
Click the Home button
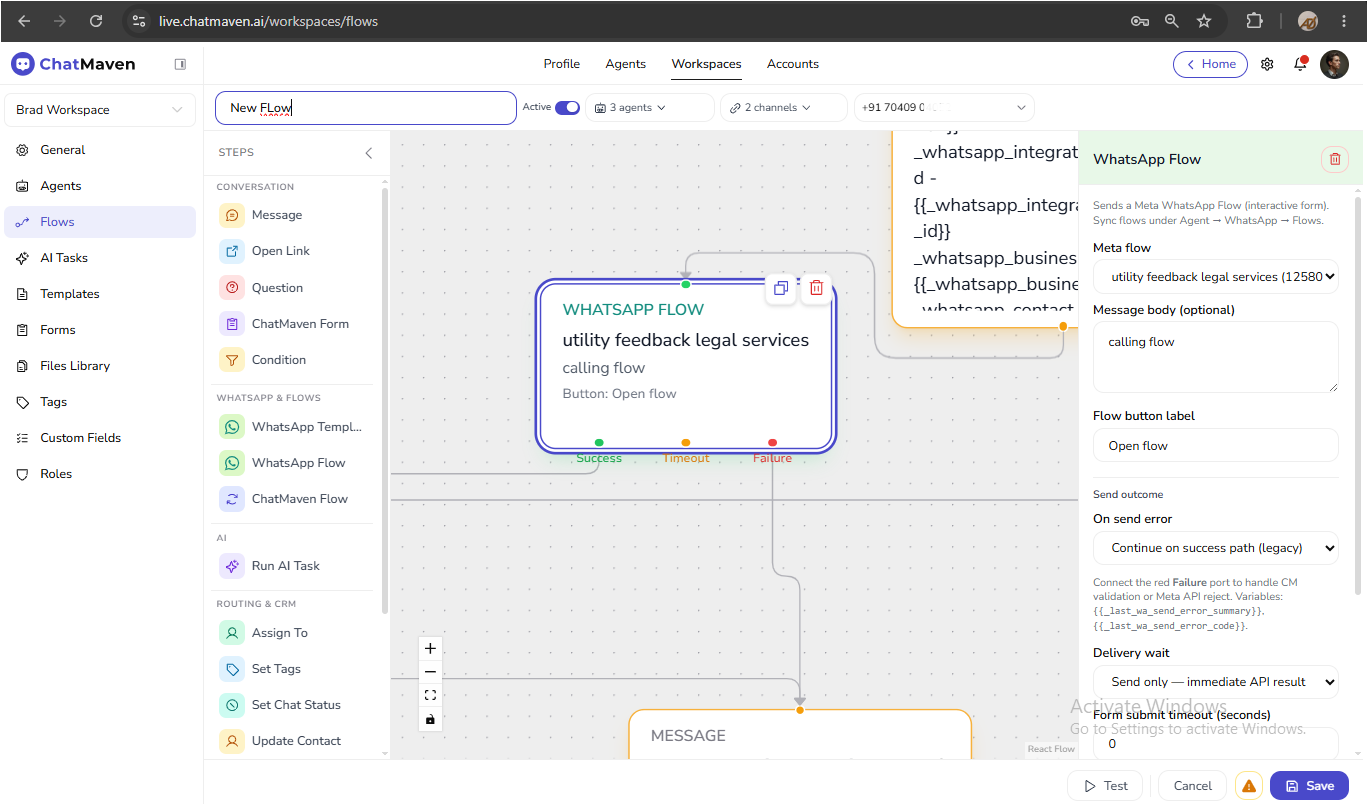1210,64
